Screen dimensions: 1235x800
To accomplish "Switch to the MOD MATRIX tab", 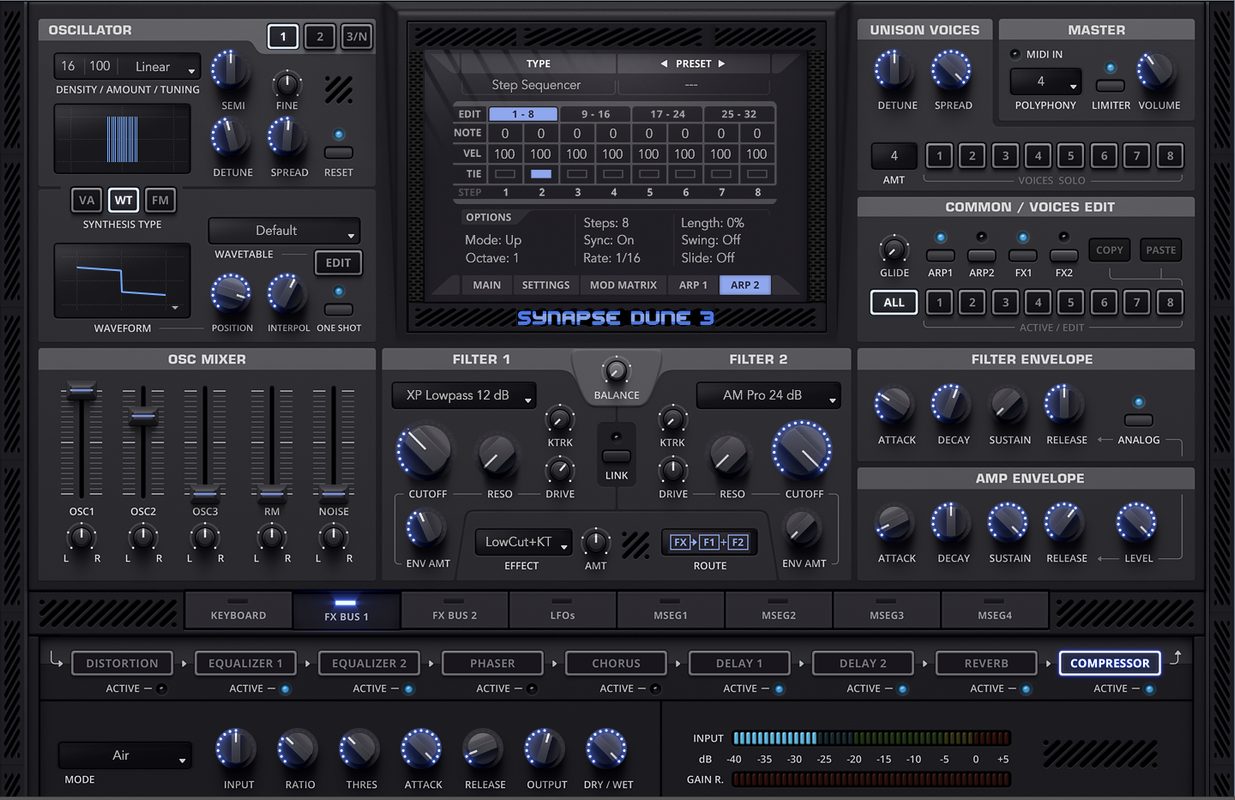I will coord(623,285).
